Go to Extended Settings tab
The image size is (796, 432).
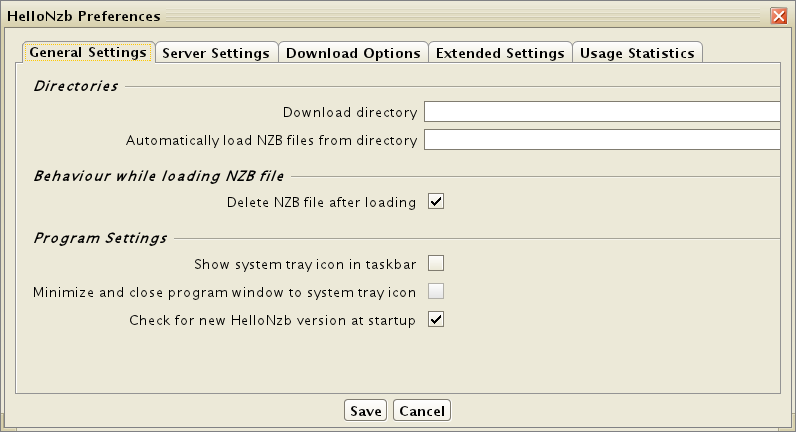(x=500, y=53)
